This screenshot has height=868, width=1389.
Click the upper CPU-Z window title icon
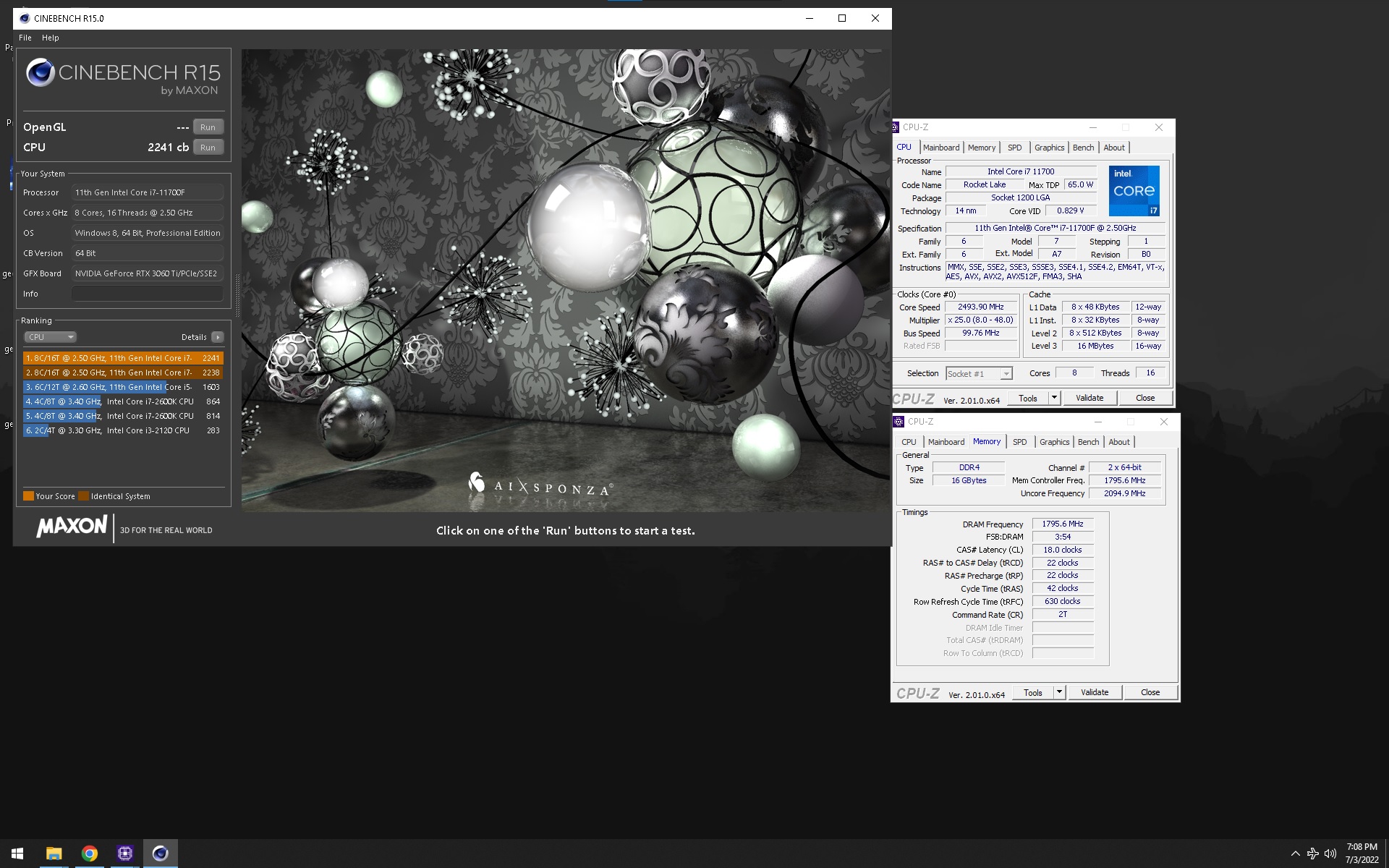896,127
